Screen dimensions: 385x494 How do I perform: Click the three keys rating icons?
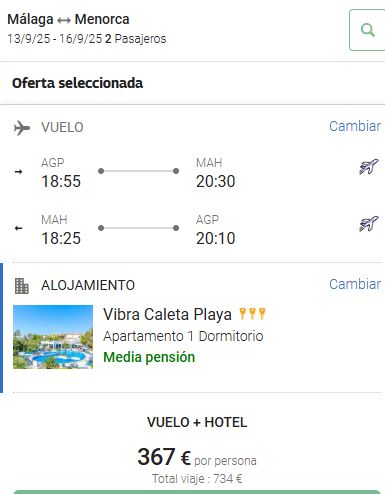(x=253, y=314)
